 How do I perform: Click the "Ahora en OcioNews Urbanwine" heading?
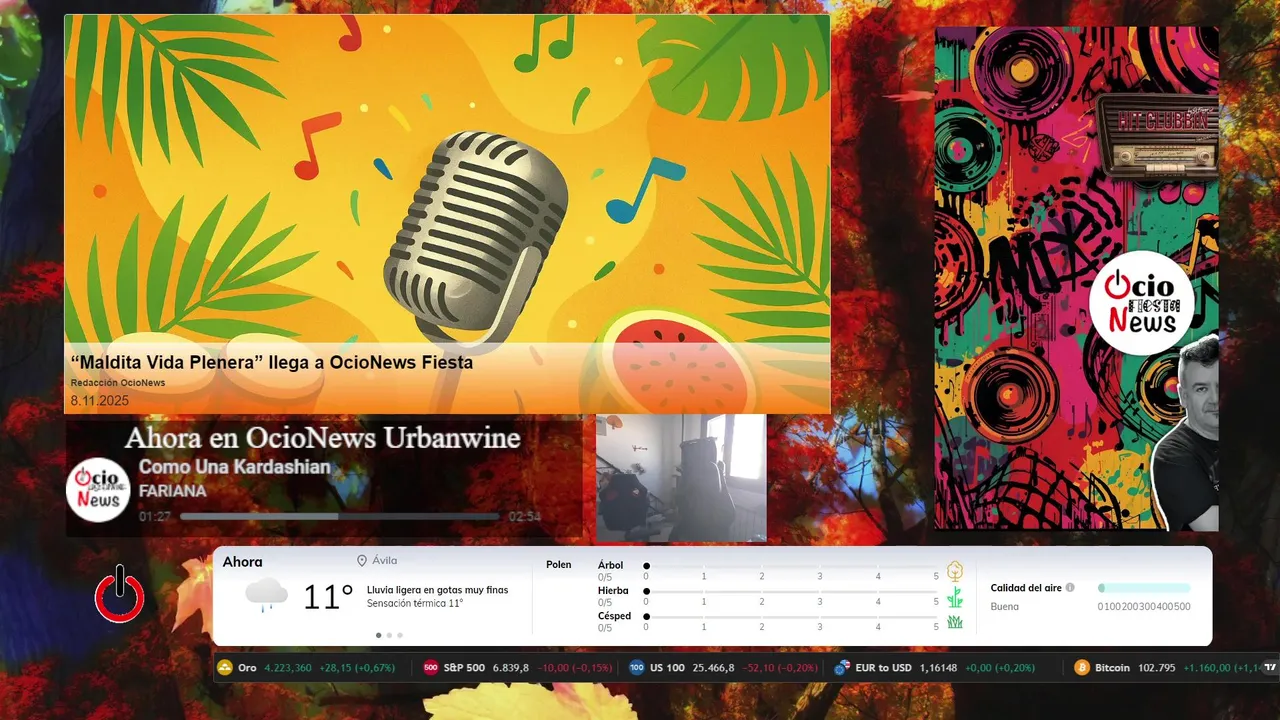pyautogui.click(x=322, y=438)
